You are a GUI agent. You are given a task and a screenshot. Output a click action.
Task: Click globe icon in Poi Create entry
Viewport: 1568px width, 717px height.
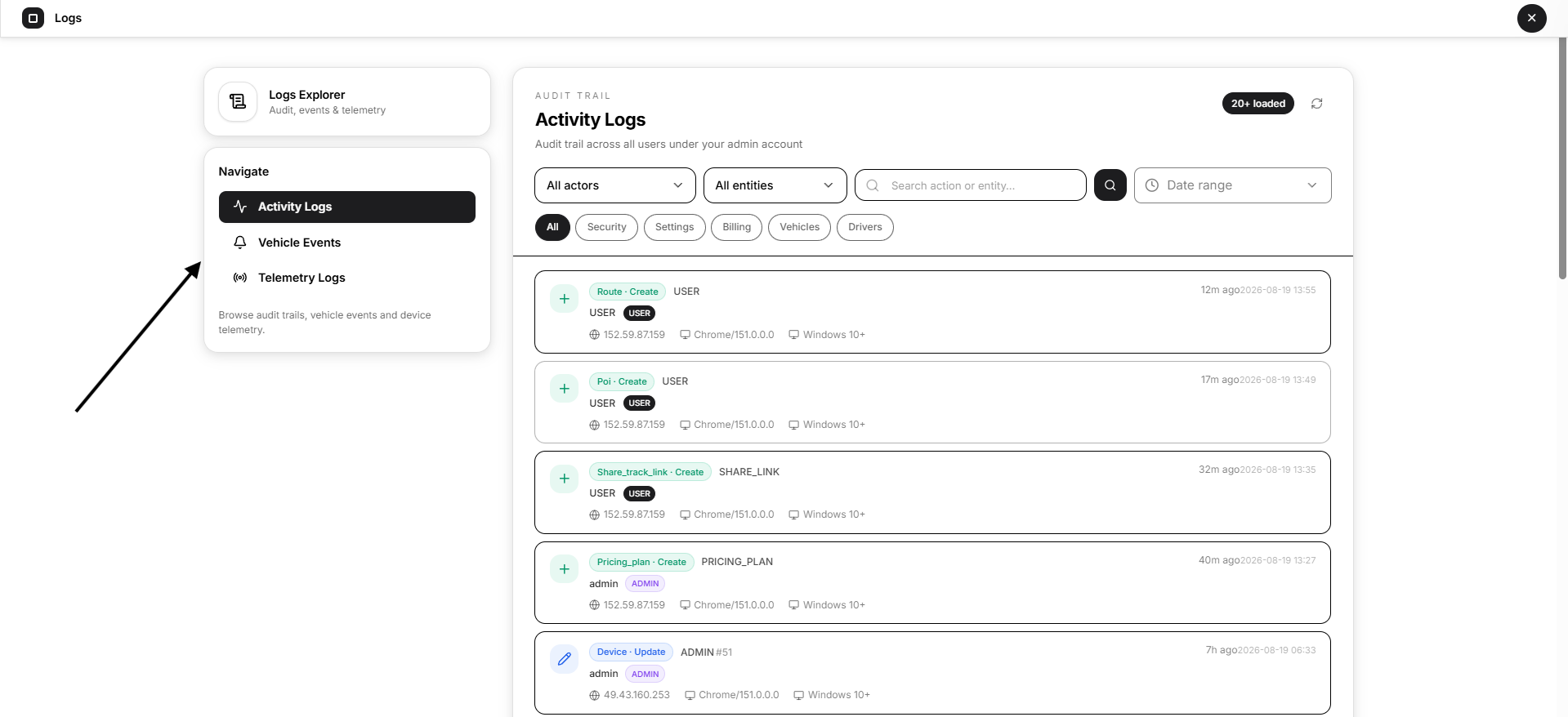coord(594,425)
